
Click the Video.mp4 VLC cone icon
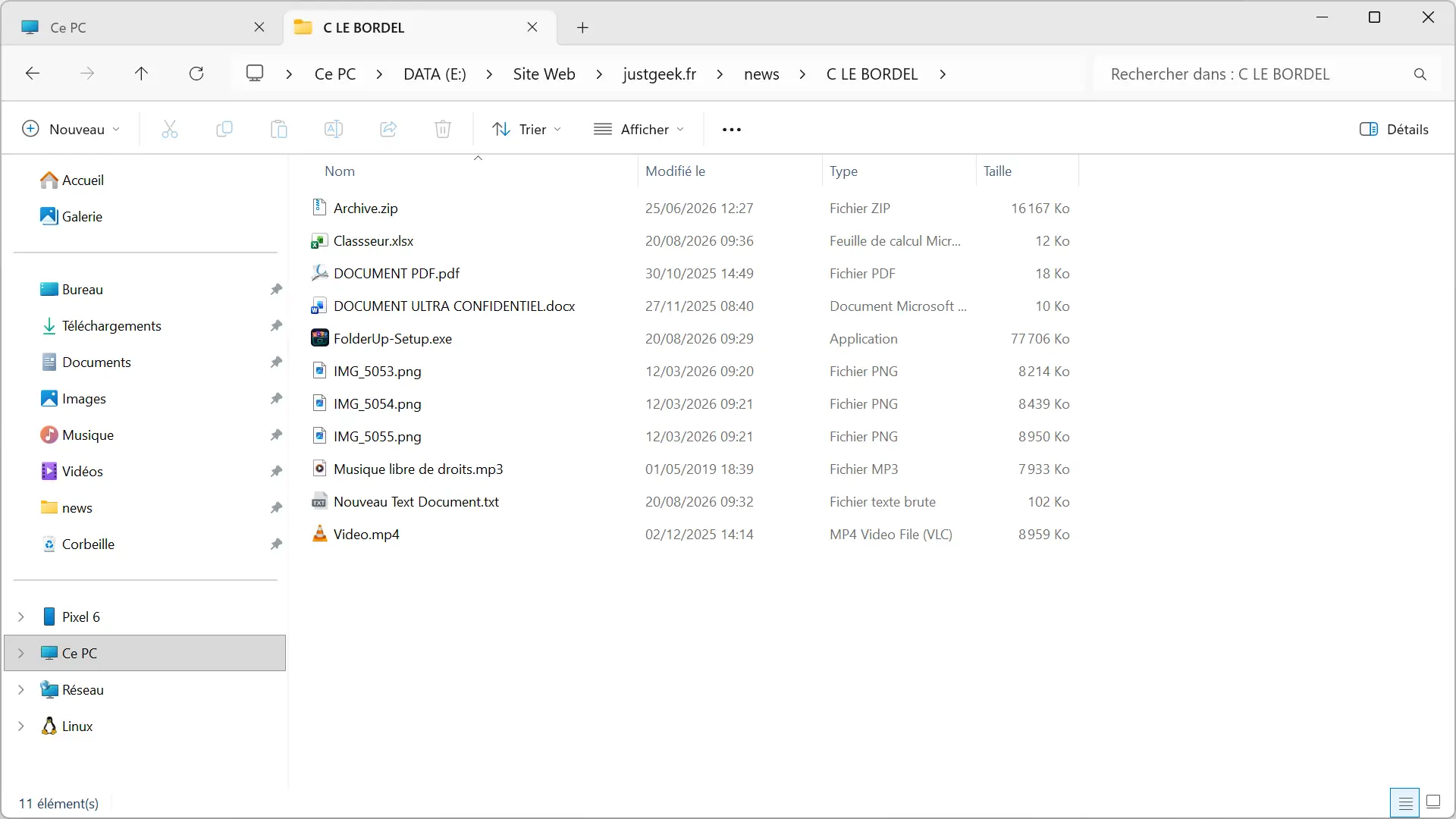319,534
